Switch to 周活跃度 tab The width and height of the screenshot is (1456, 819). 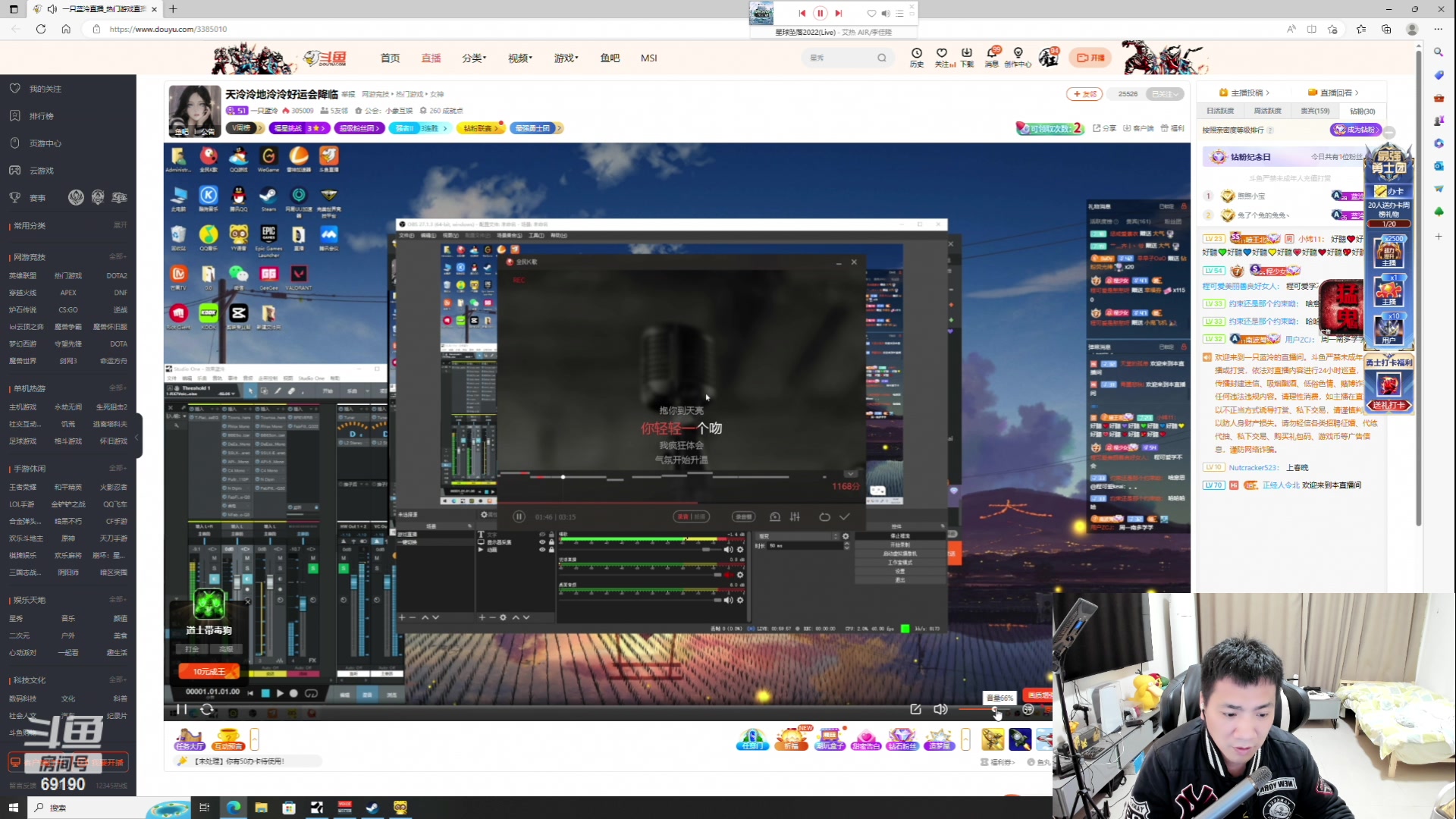1267,111
